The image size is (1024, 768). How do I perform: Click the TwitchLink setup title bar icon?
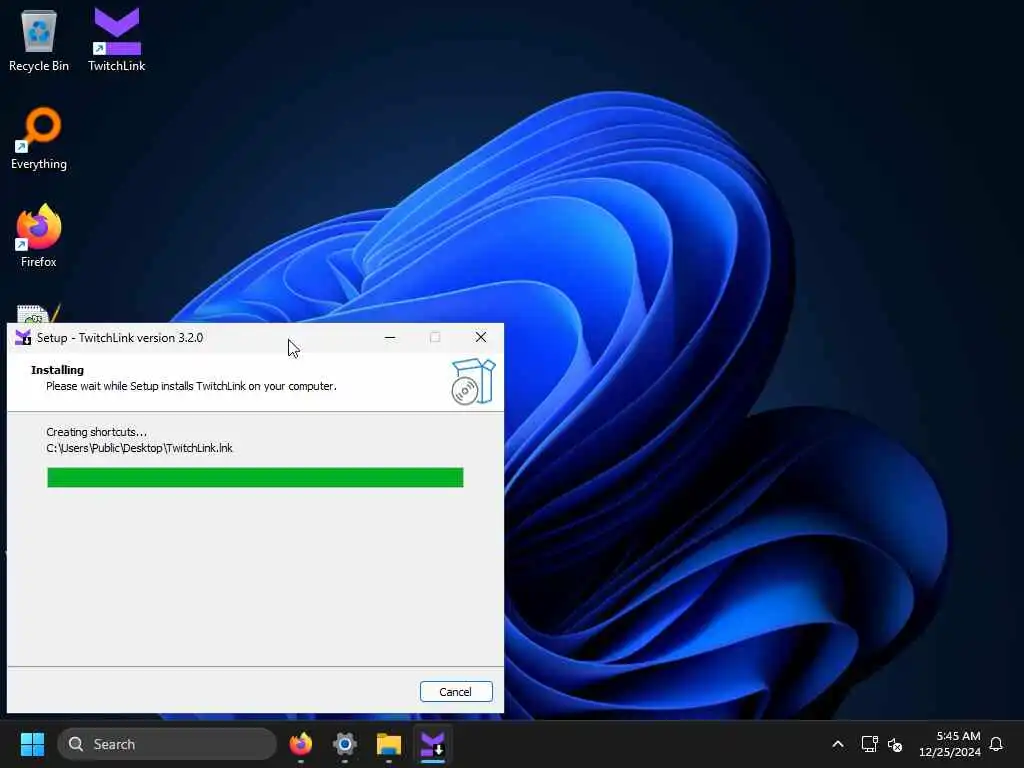[x=23, y=338]
